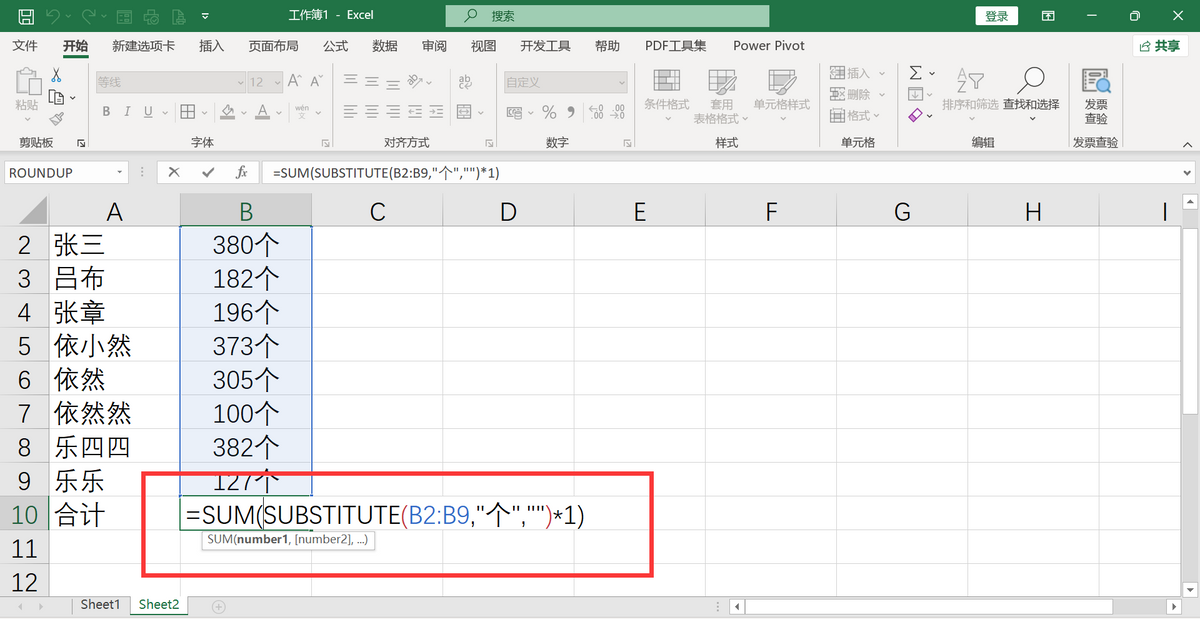Click the 登录 (Sign in) button
1200x619 pixels.
(x=996, y=16)
